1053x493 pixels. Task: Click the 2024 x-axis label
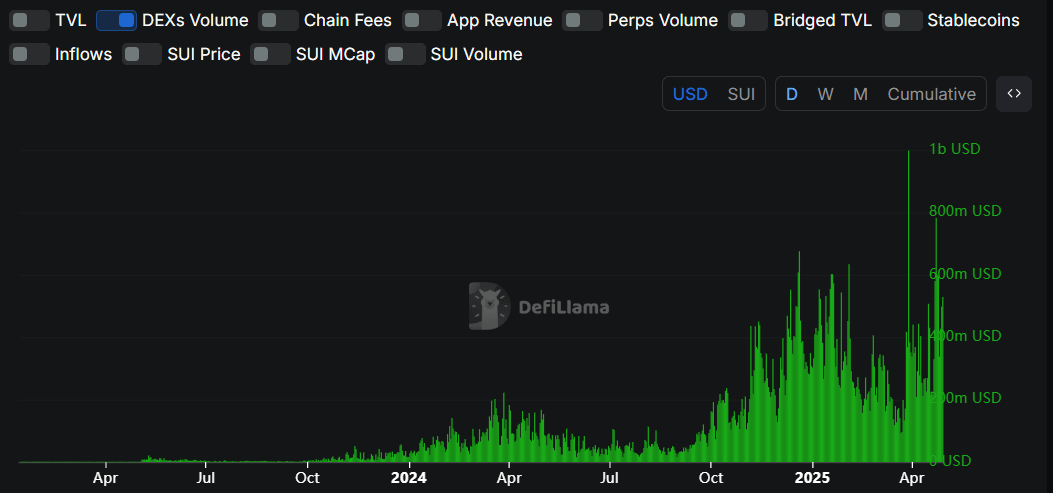[409, 479]
